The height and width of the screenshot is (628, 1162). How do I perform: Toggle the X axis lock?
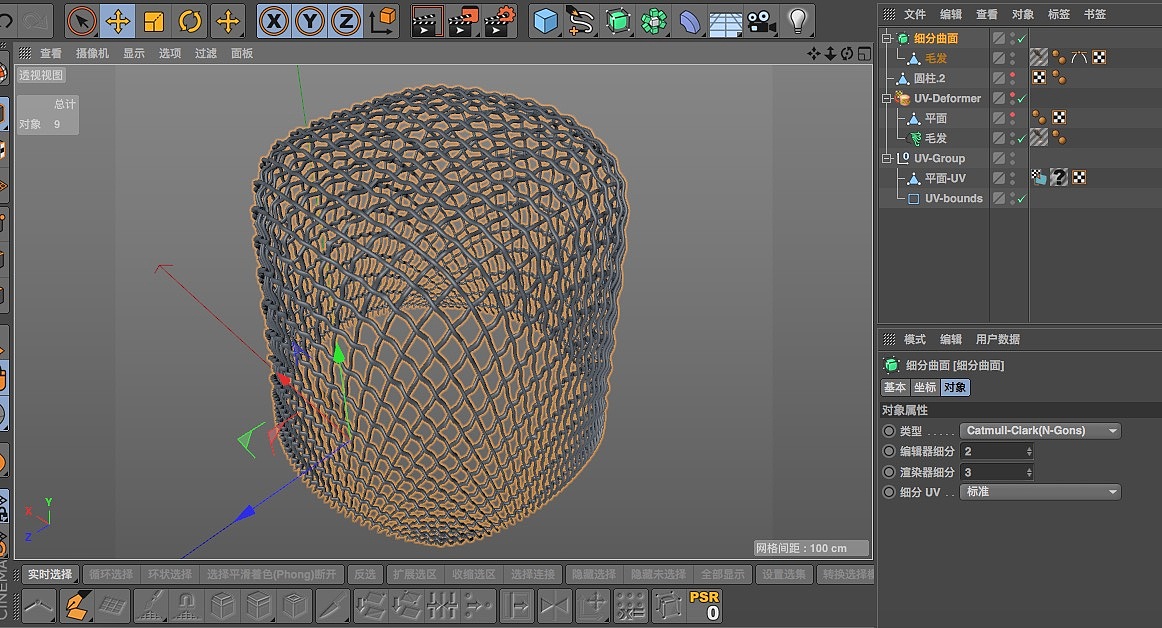pyautogui.click(x=274, y=21)
